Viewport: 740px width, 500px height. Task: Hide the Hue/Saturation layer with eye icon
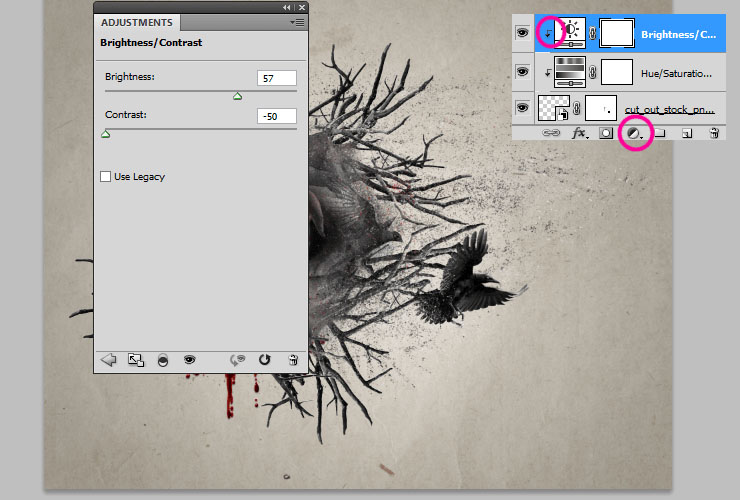[x=521, y=71]
